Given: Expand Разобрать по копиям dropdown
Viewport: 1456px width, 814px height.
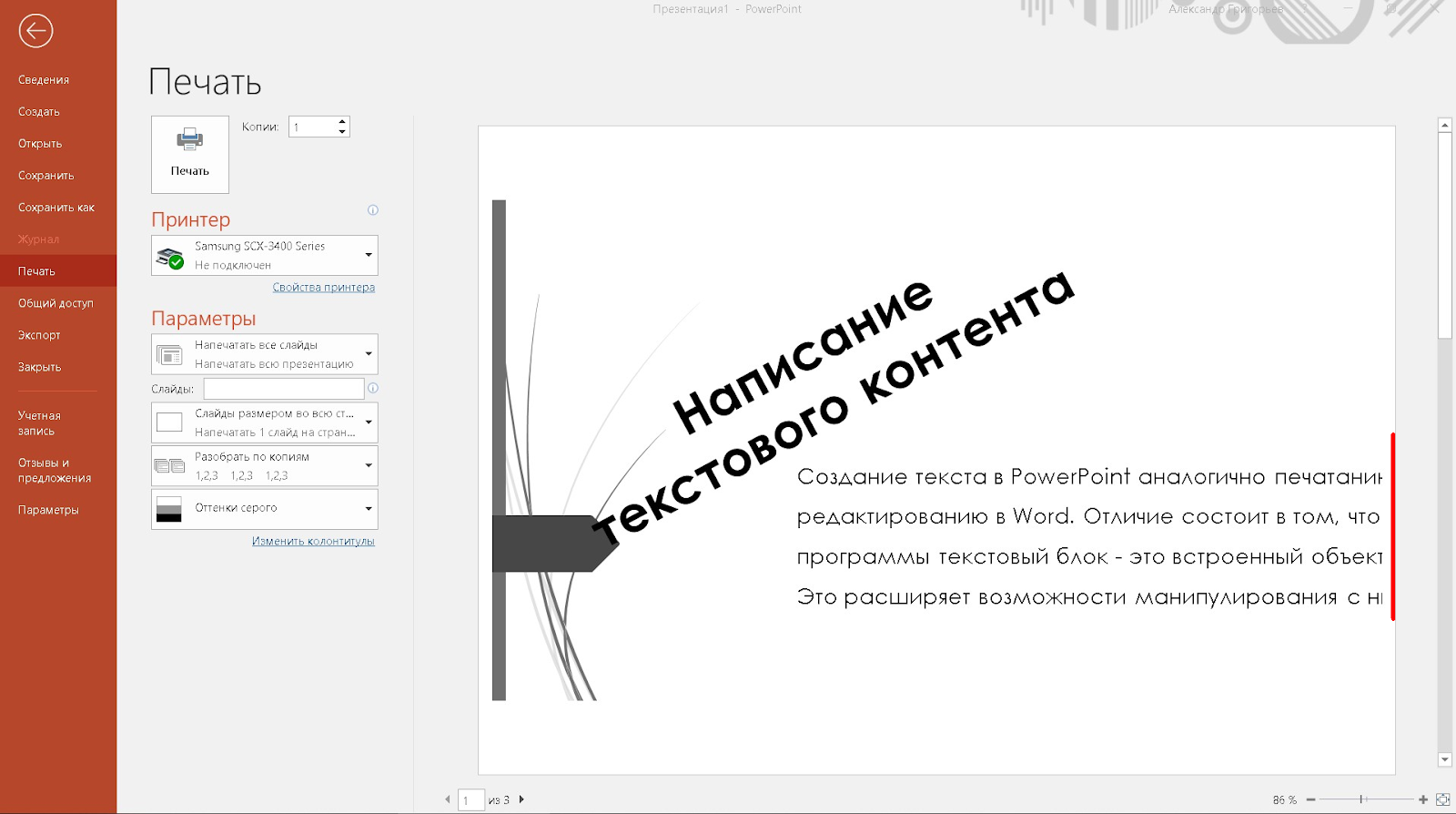Looking at the screenshot, I should [x=265, y=466].
